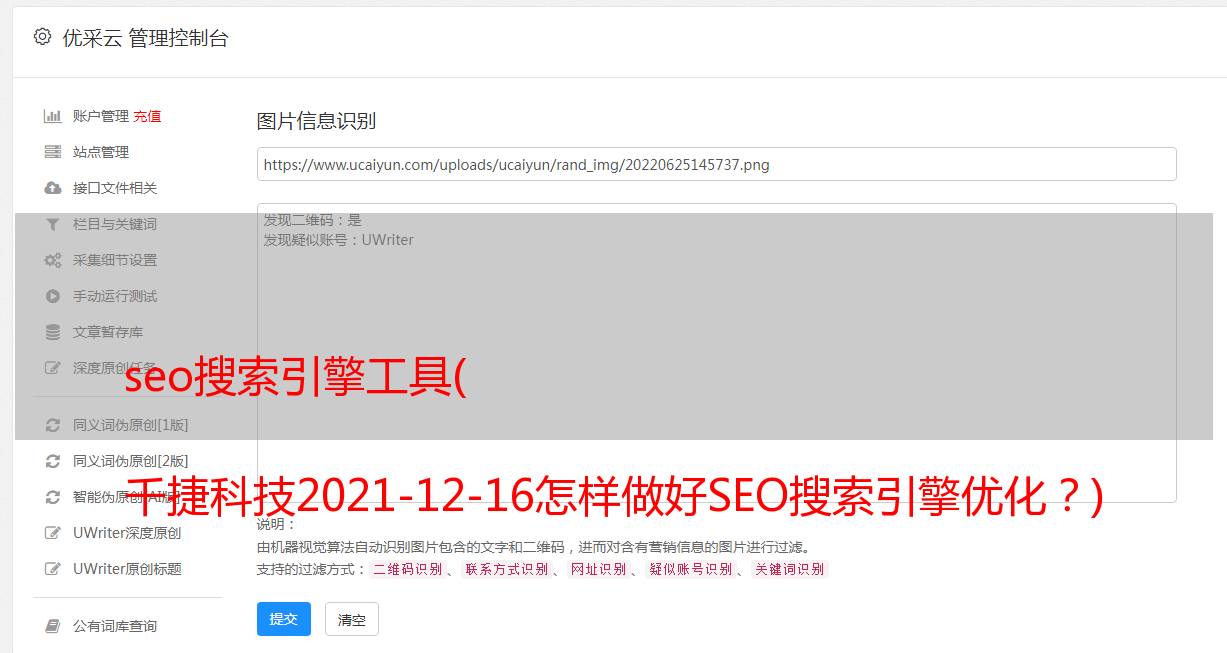The image size is (1227, 653).
Task: Open UWriter深度原创 menu entry
Action: (127, 533)
